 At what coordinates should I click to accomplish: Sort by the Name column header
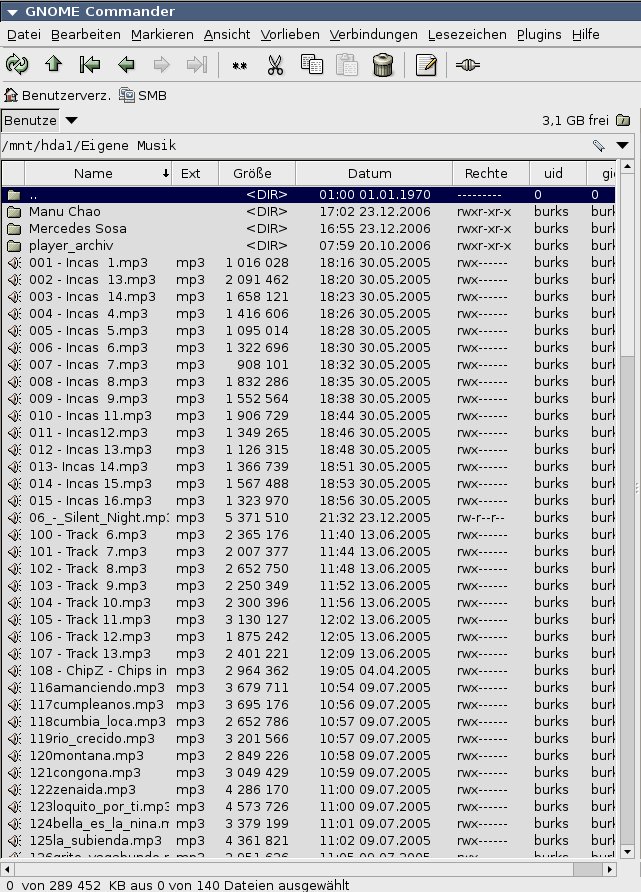point(98,174)
